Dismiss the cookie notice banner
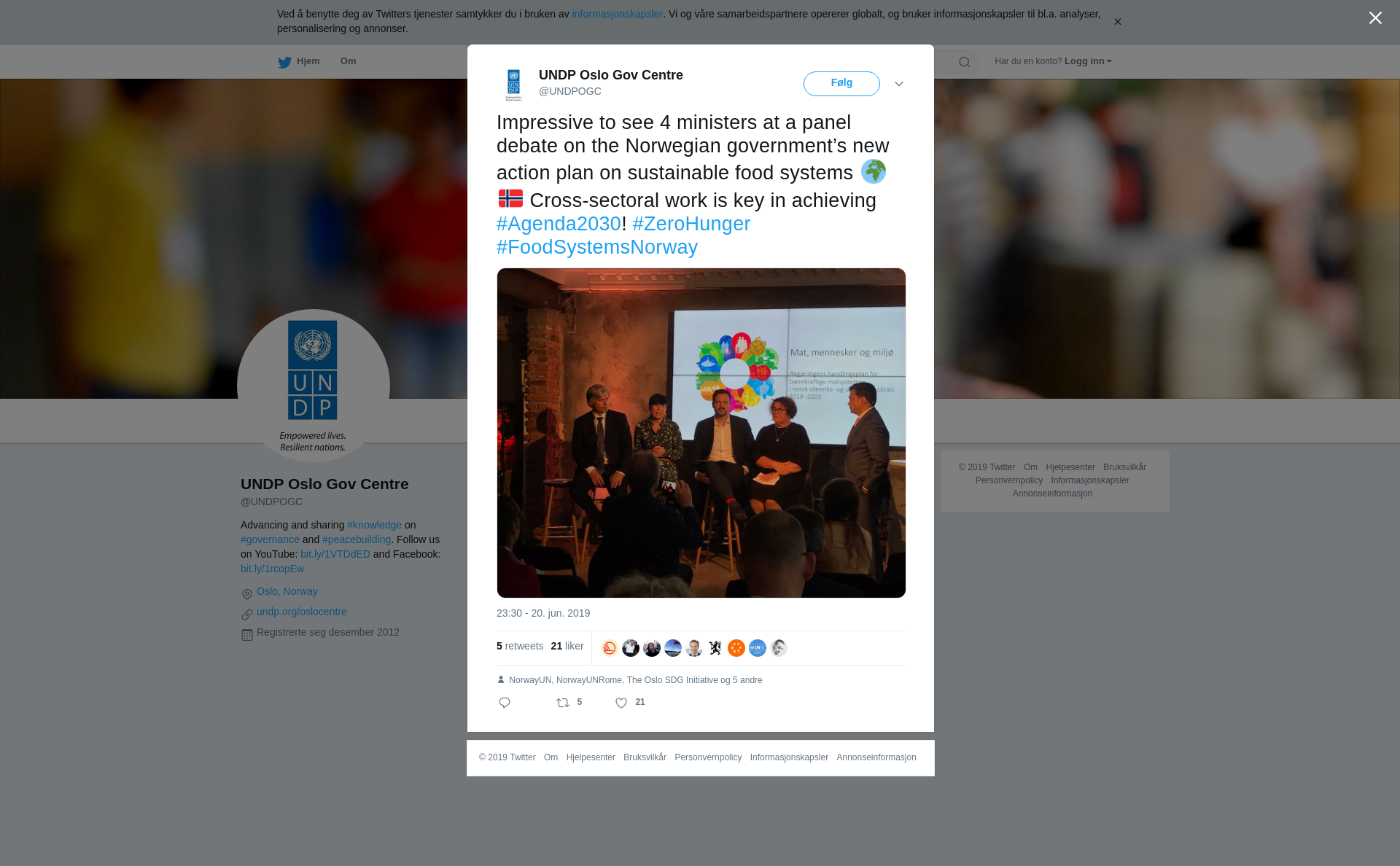Image resolution: width=1400 pixels, height=866 pixels. coord(1117,22)
